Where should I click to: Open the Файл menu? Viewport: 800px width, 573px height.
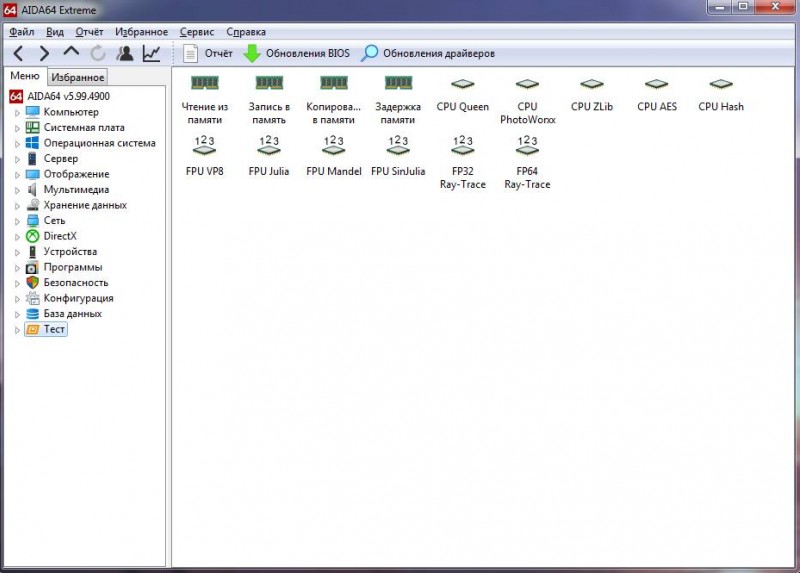coord(21,32)
